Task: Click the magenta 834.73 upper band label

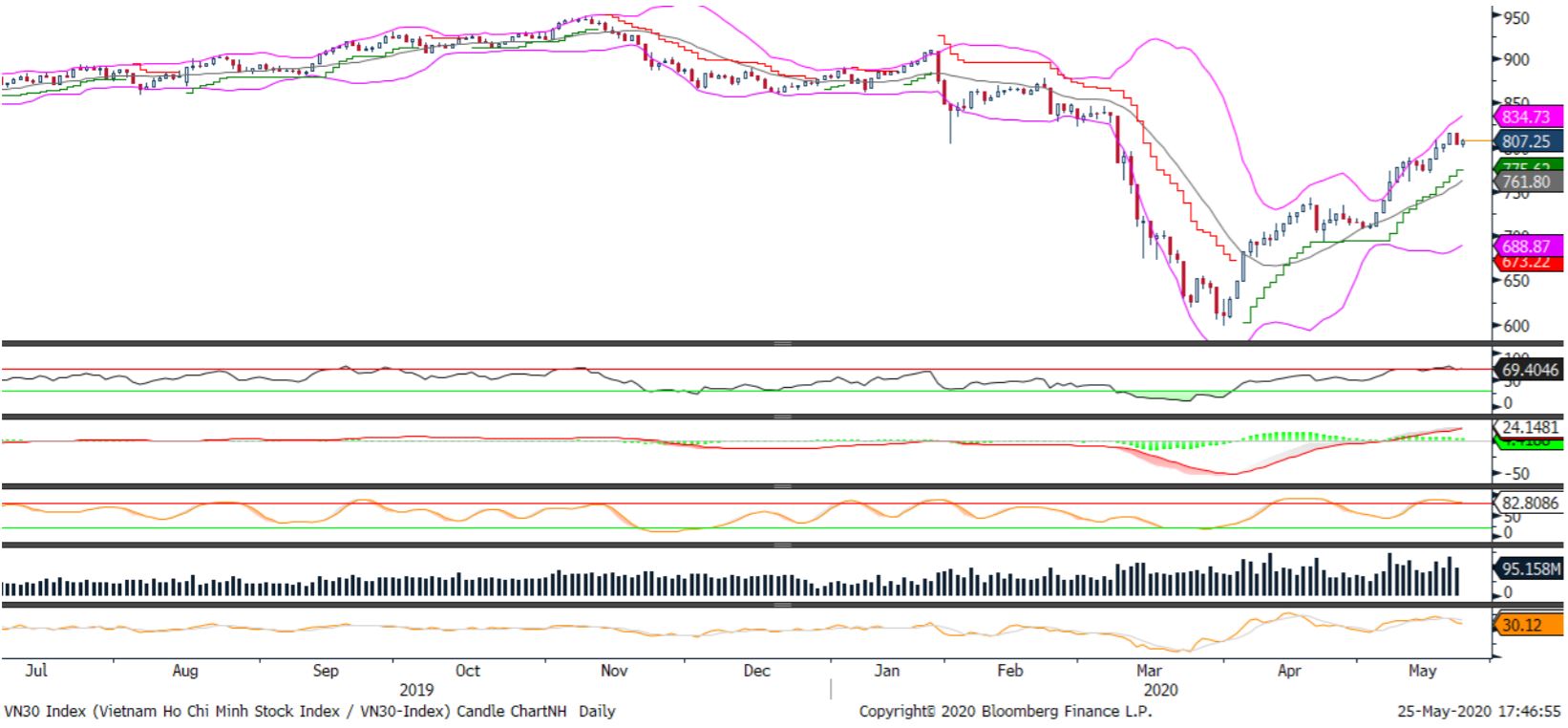Action: coord(1526,117)
